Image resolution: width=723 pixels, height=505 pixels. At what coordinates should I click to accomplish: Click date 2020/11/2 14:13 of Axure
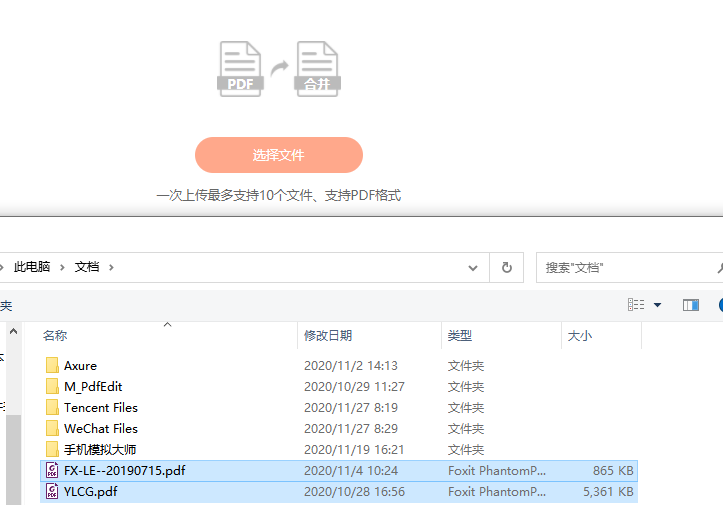(x=350, y=366)
